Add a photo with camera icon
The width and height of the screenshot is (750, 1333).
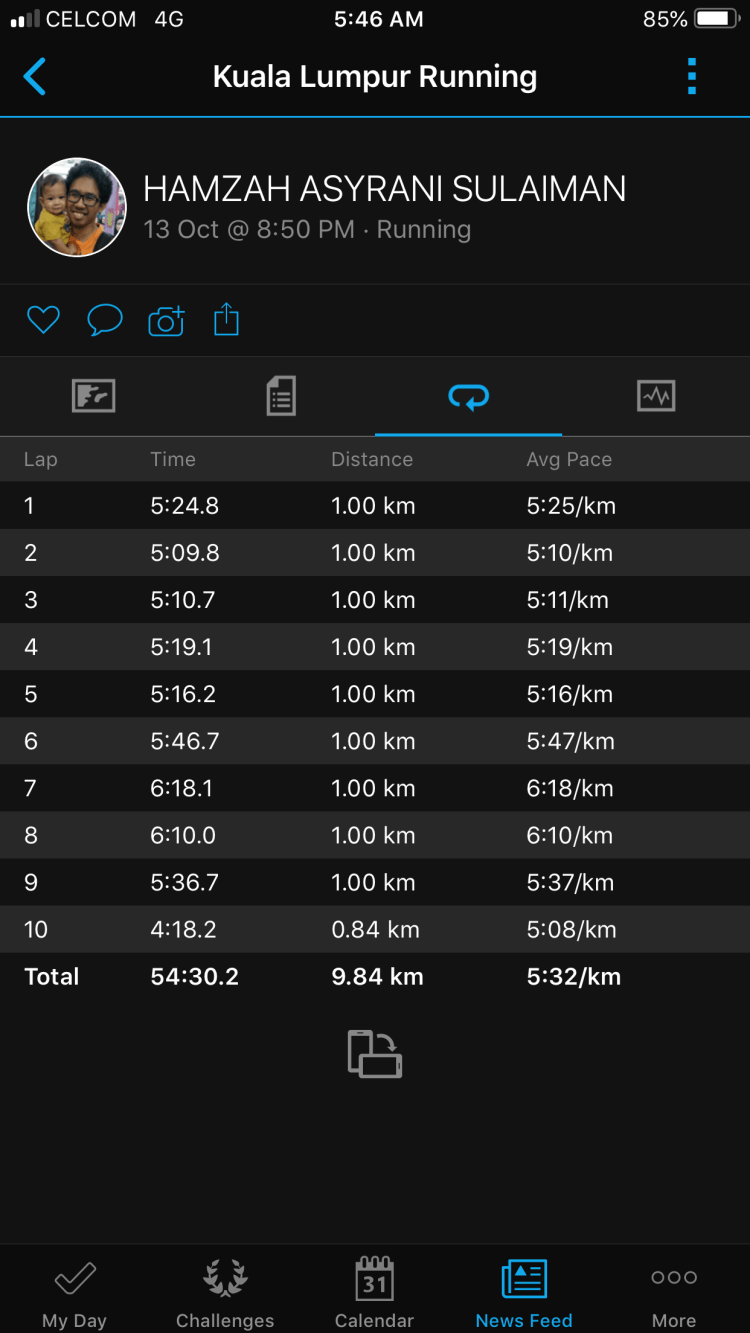(166, 320)
